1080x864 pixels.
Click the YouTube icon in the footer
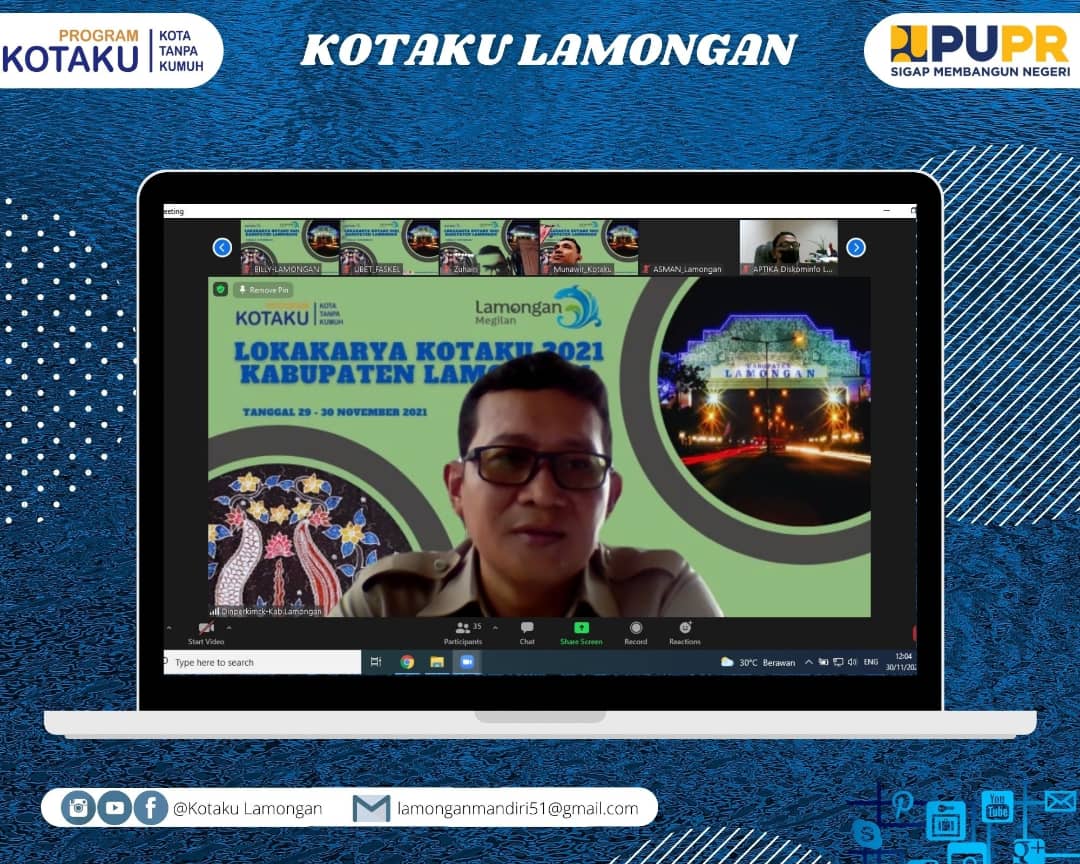[x=114, y=808]
